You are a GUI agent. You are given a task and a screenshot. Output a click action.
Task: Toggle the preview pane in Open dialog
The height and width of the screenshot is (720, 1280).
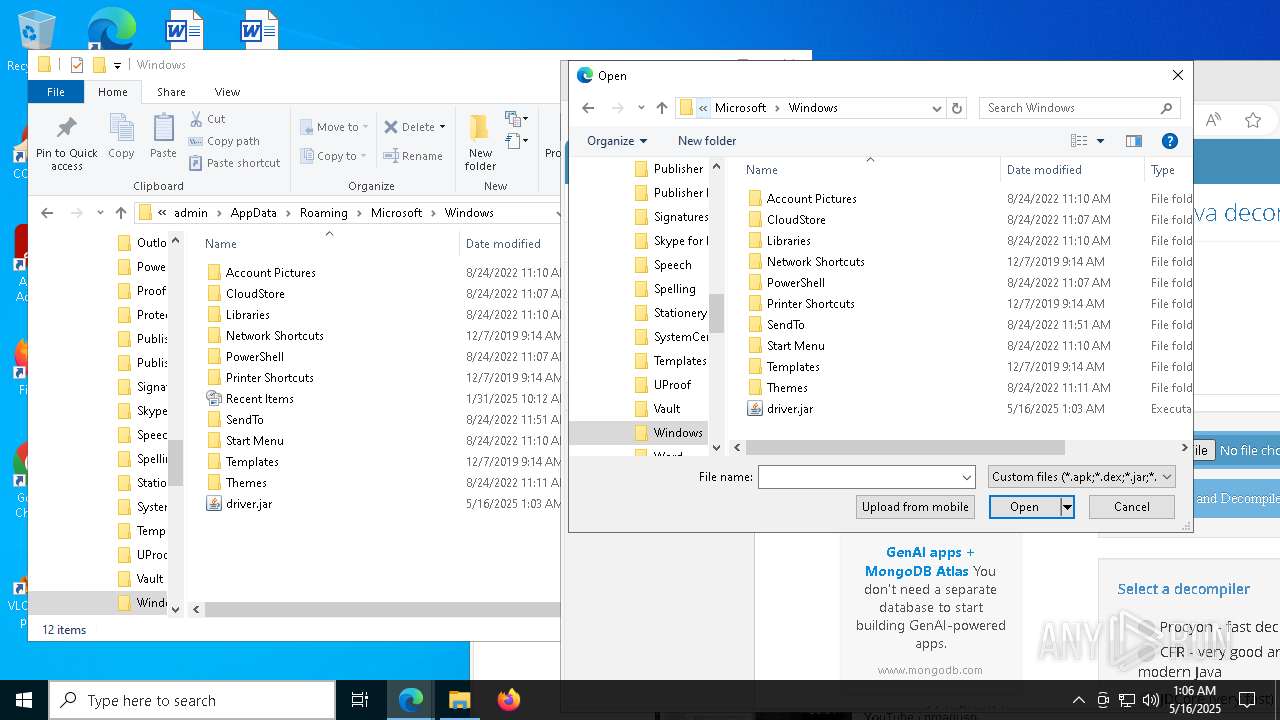tap(1133, 141)
